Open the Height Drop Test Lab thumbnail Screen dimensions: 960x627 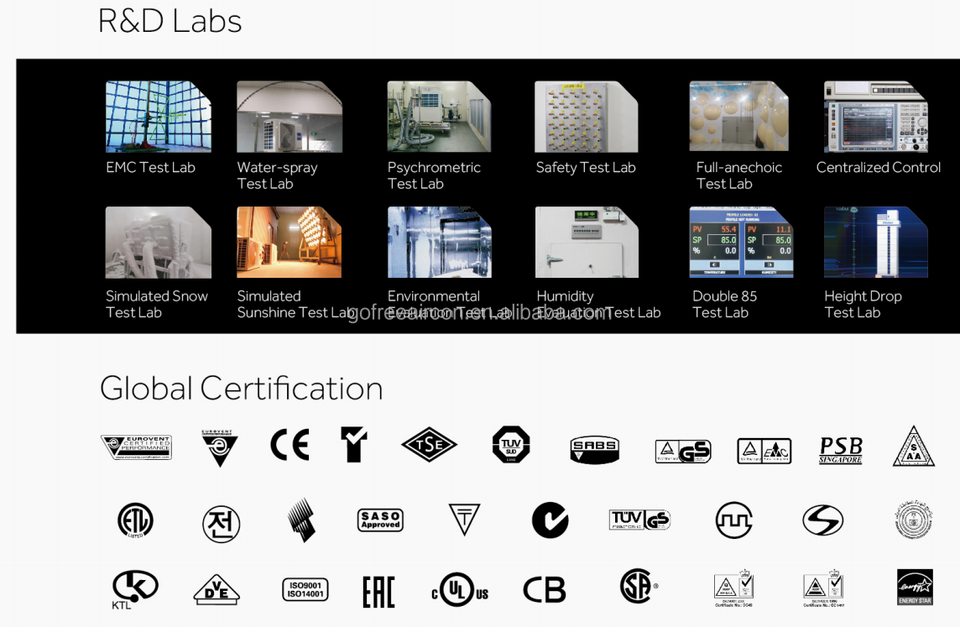pyautogui.click(x=876, y=242)
